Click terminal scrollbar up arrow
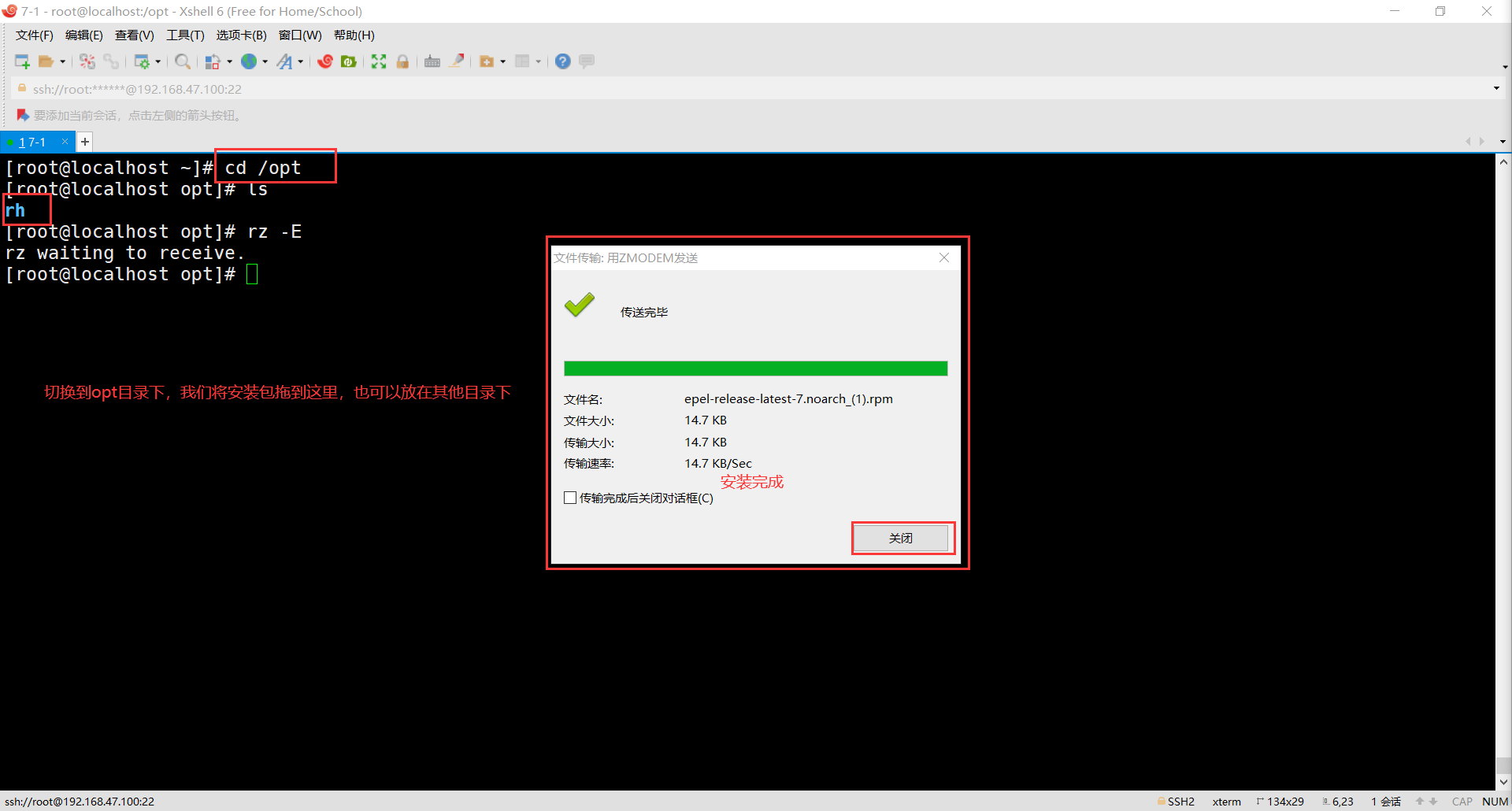 coord(1503,162)
